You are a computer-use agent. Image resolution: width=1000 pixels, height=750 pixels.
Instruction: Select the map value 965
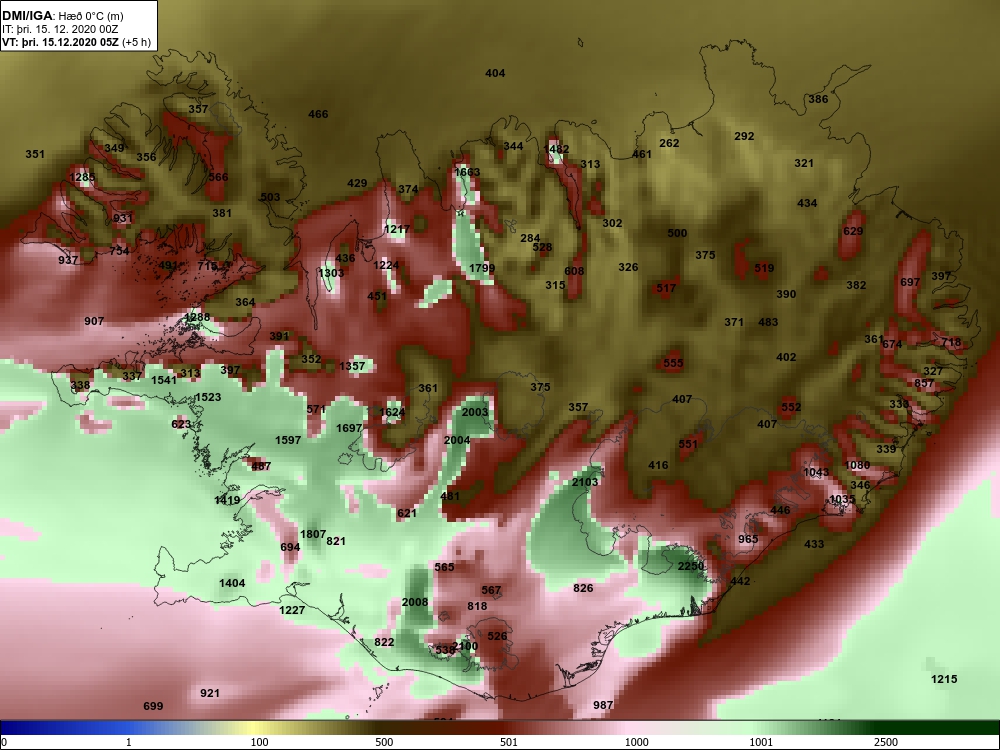748,539
